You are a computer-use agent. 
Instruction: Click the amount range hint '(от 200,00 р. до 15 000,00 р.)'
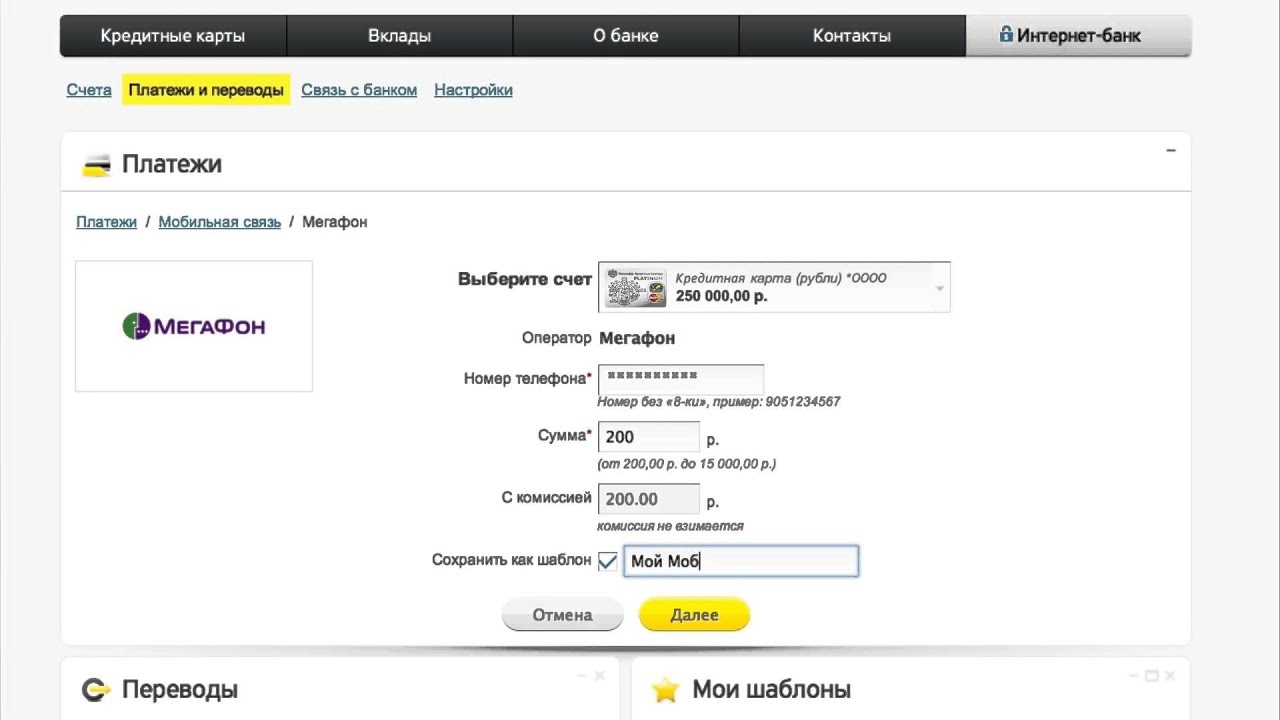[x=686, y=464]
